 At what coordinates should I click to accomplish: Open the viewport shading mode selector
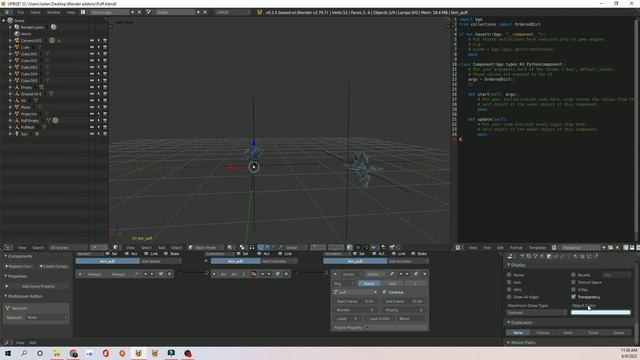(x=231, y=247)
